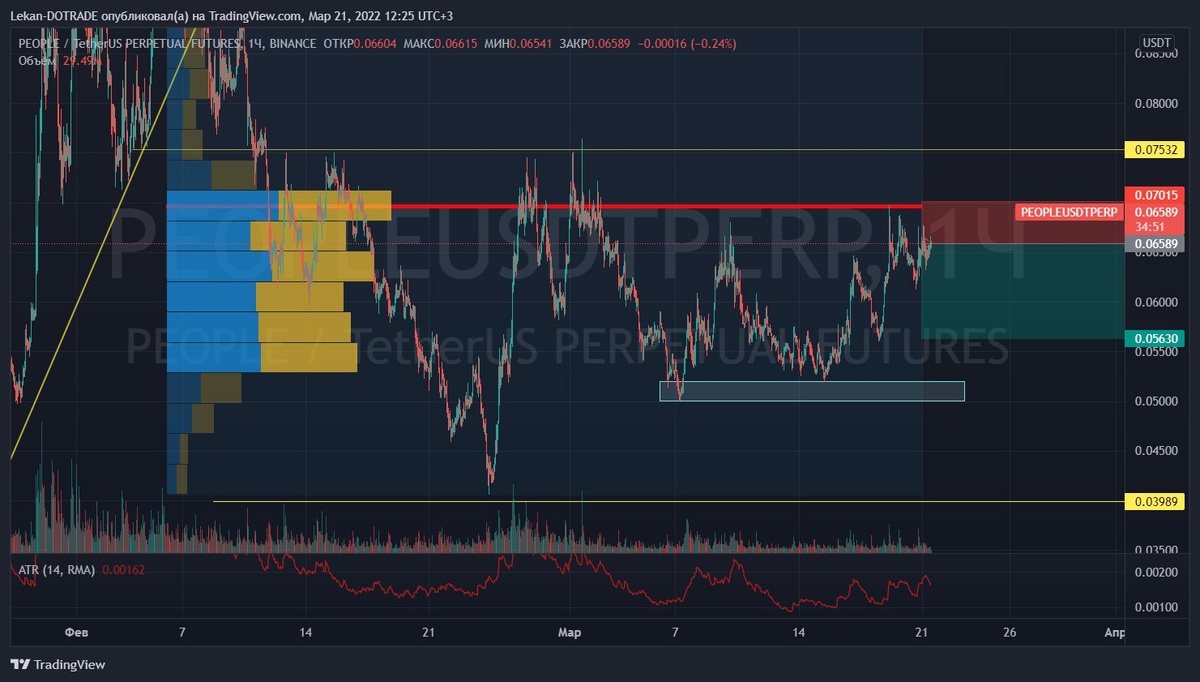Click the 0.04500 price axis tick
This screenshot has height=682, width=1200.
click(x=1155, y=451)
